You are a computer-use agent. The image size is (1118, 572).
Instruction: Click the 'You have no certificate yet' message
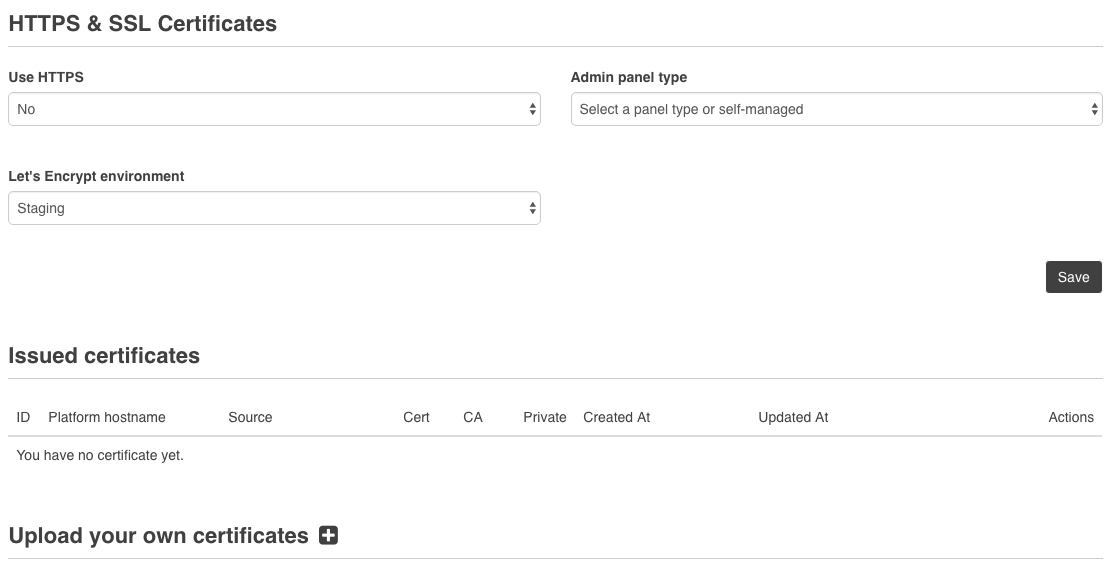100,455
